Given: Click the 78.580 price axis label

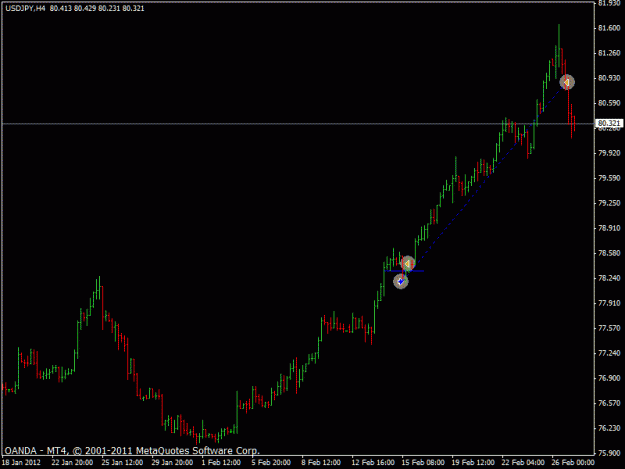Looking at the screenshot, I should [x=609, y=253].
